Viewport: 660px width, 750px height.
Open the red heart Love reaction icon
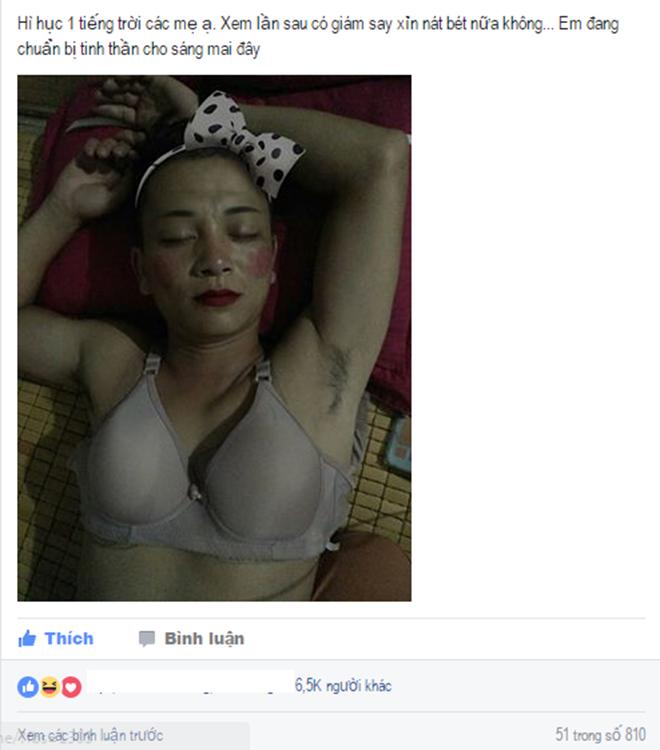71,687
